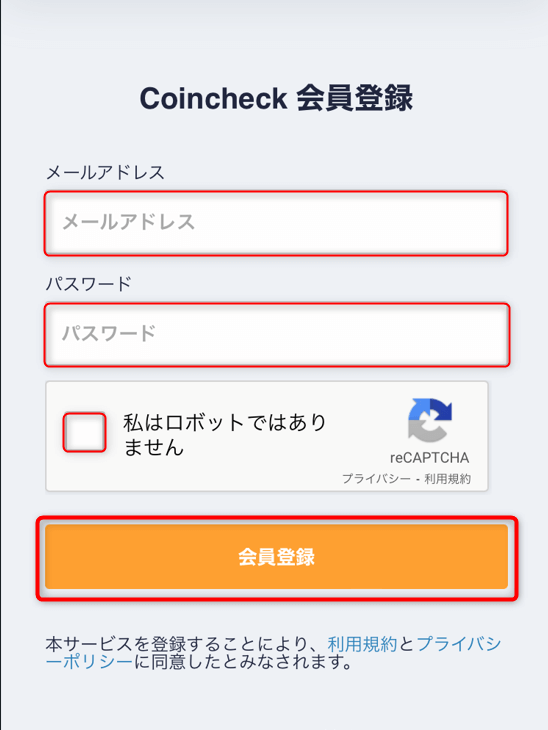Click the reCAPTCHA brand text under logo
Image resolution: width=548 pixels, height=730 pixels.
pos(429,458)
